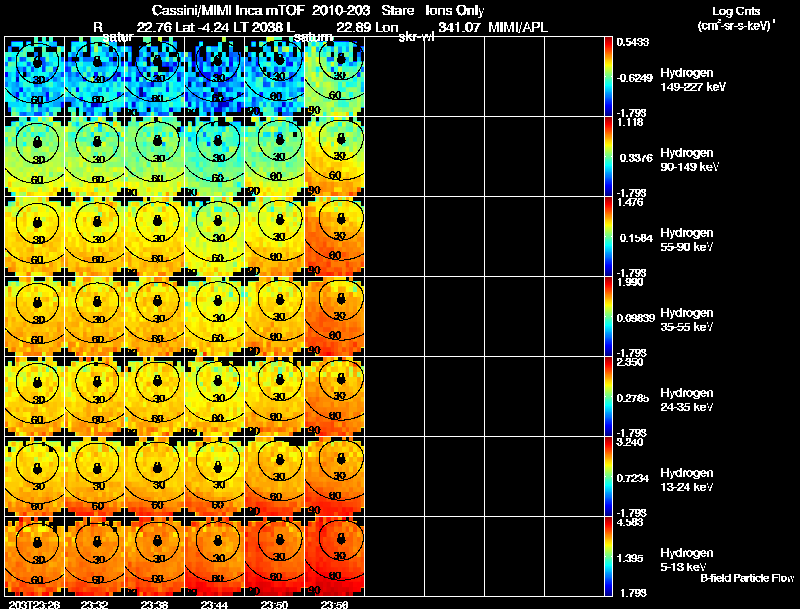Click the '1.476' scale value

coord(630,202)
